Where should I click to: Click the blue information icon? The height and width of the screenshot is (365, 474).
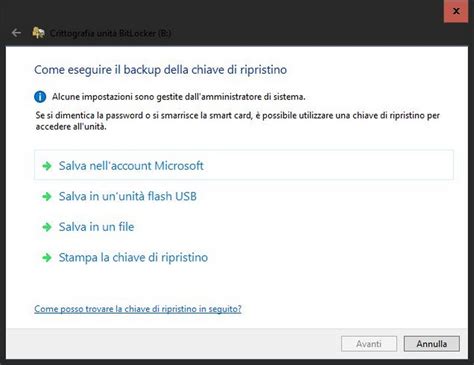tap(40, 97)
